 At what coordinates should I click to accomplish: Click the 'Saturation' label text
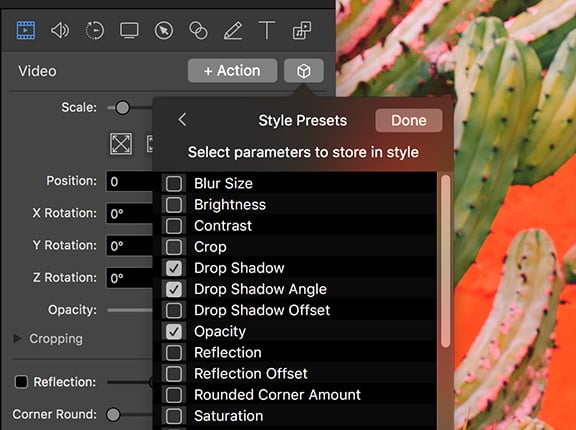(228, 416)
